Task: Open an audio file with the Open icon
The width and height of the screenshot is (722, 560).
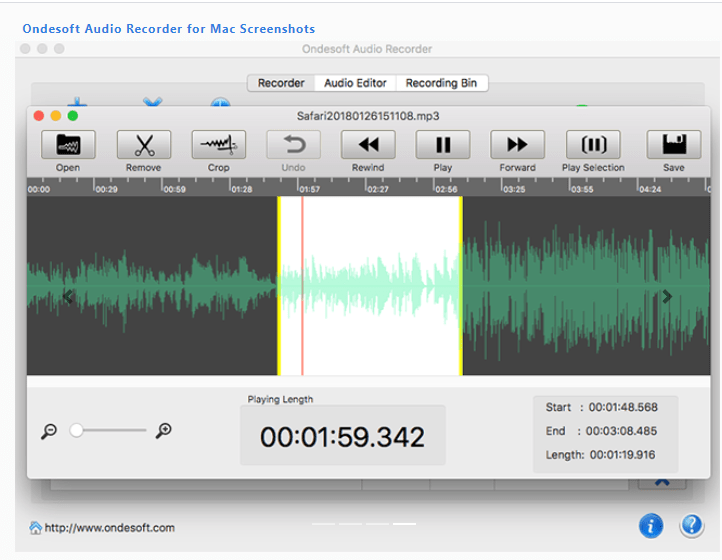Action: tap(68, 145)
